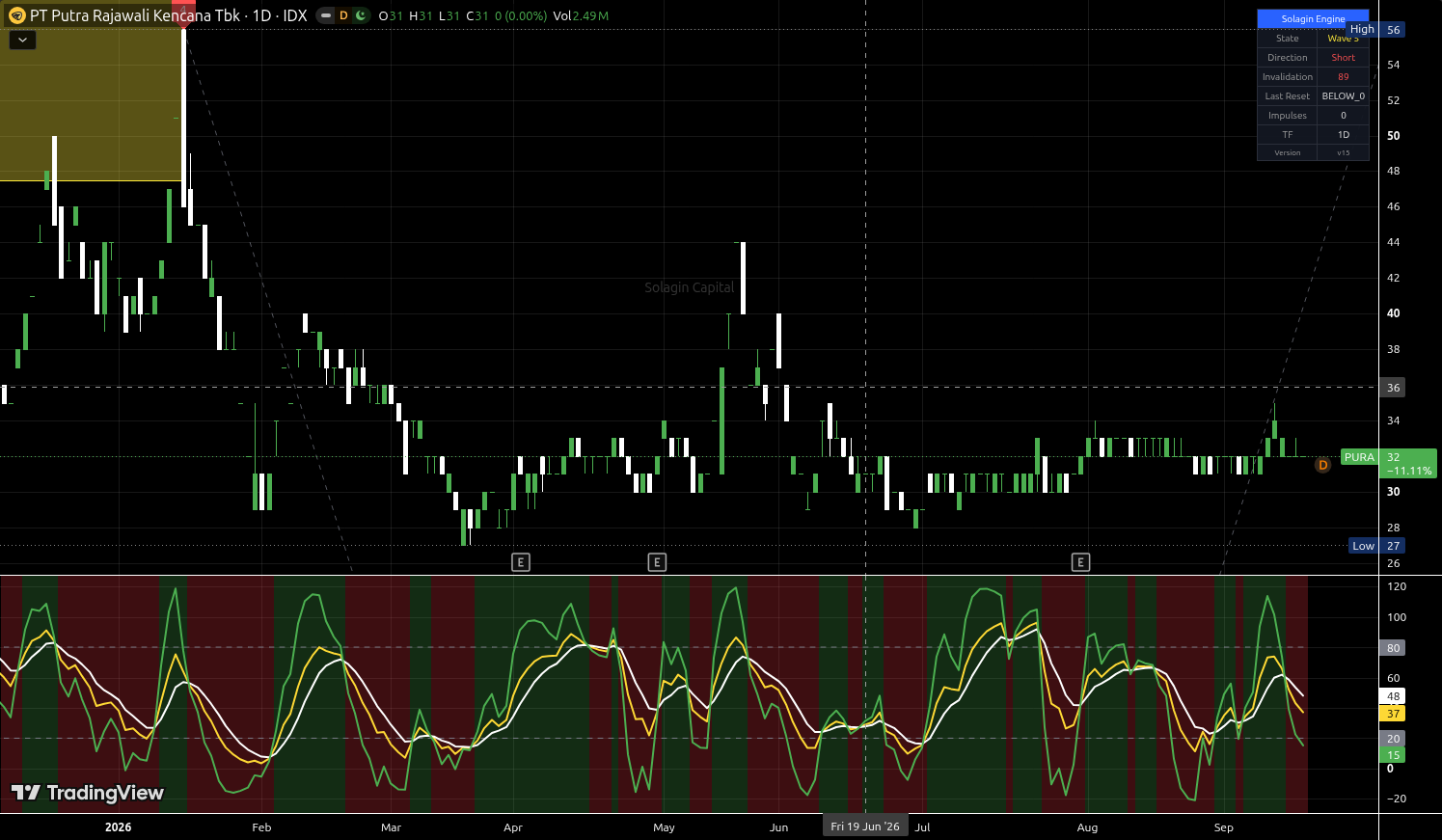Click the Fri 19 Jun '26 date label

865,826
